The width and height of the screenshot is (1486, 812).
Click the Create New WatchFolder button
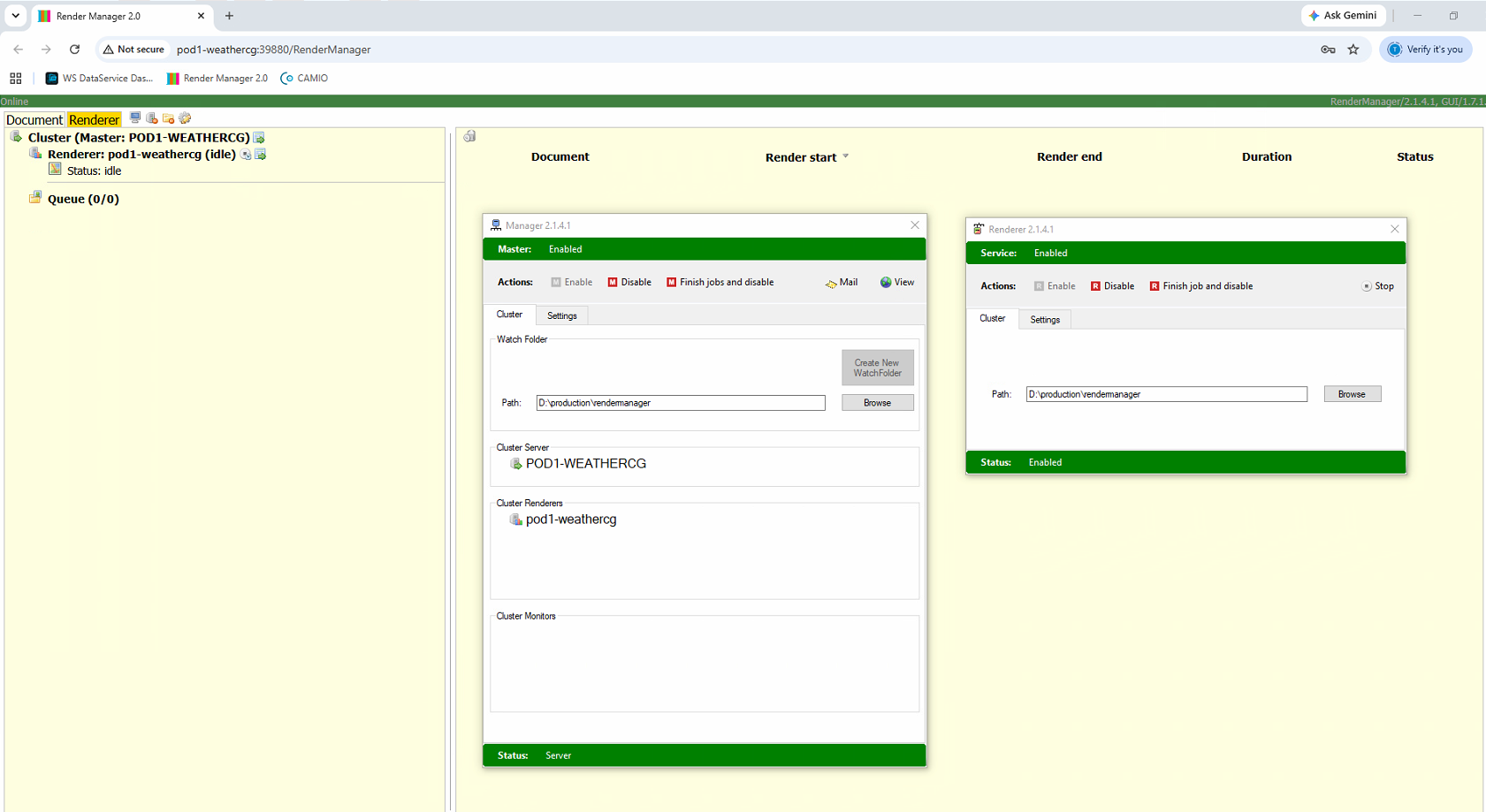point(877,368)
